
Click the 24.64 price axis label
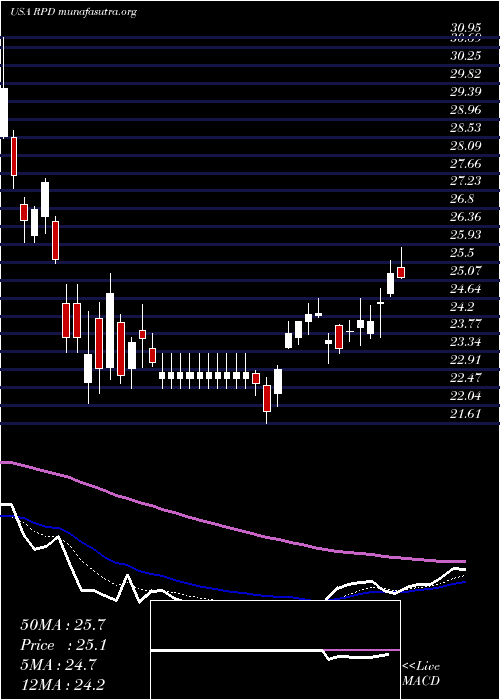pyautogui.click(x=465, y=288)
